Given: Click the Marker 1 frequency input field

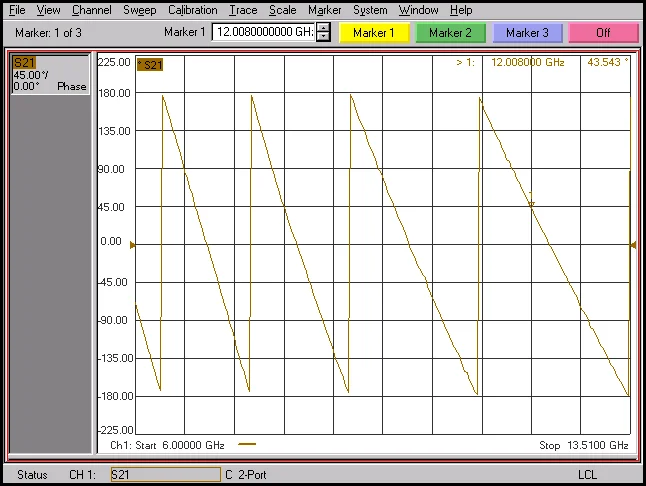Looking at the screenshot, I should (x=263, y=33).
